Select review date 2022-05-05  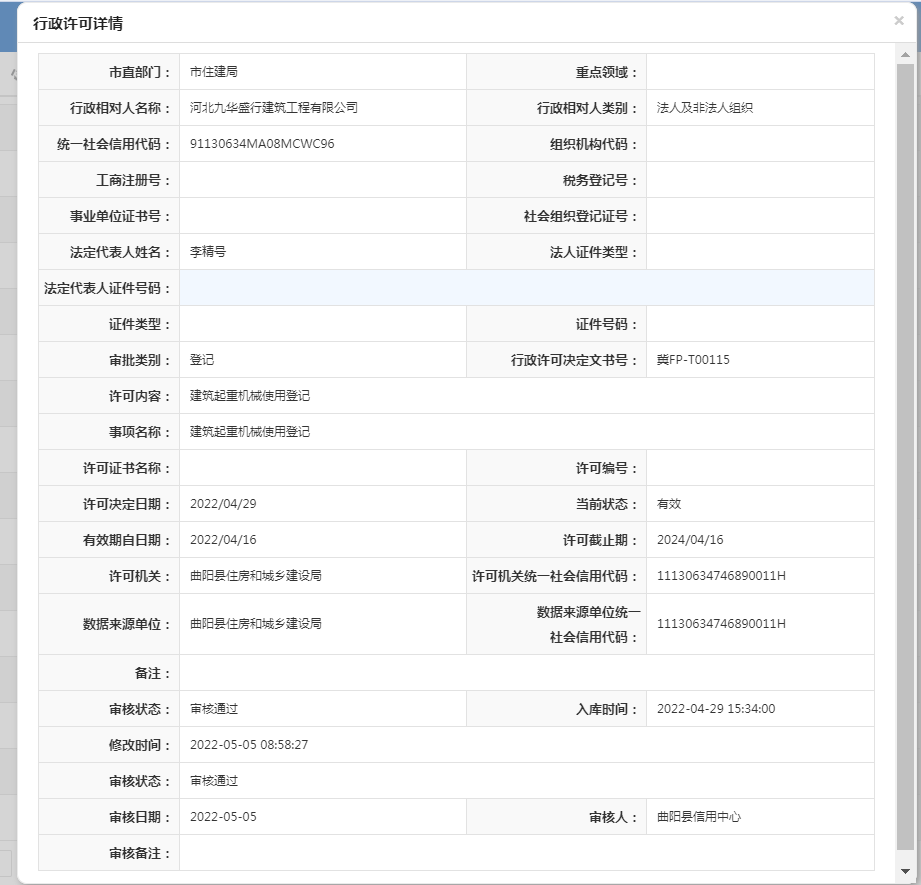coord(223,817)
